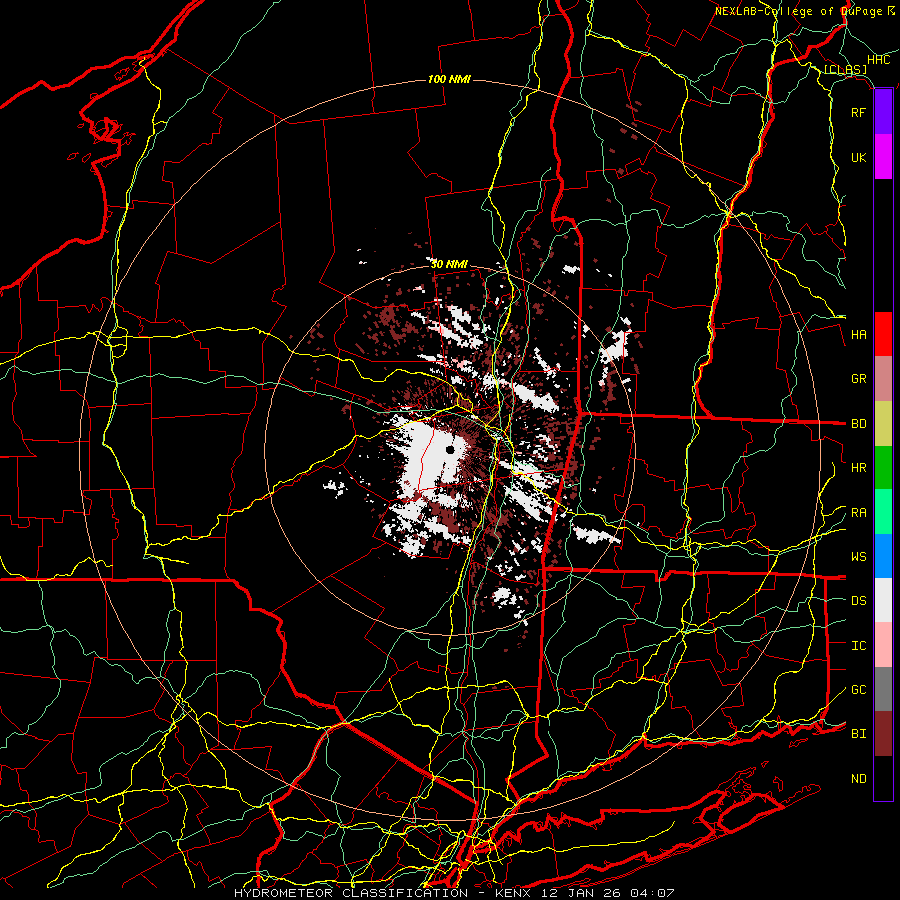This screenshot has width=900, height=900.
Task: Click the 100 NMI range ring label
Action: [x=449, y=79]
